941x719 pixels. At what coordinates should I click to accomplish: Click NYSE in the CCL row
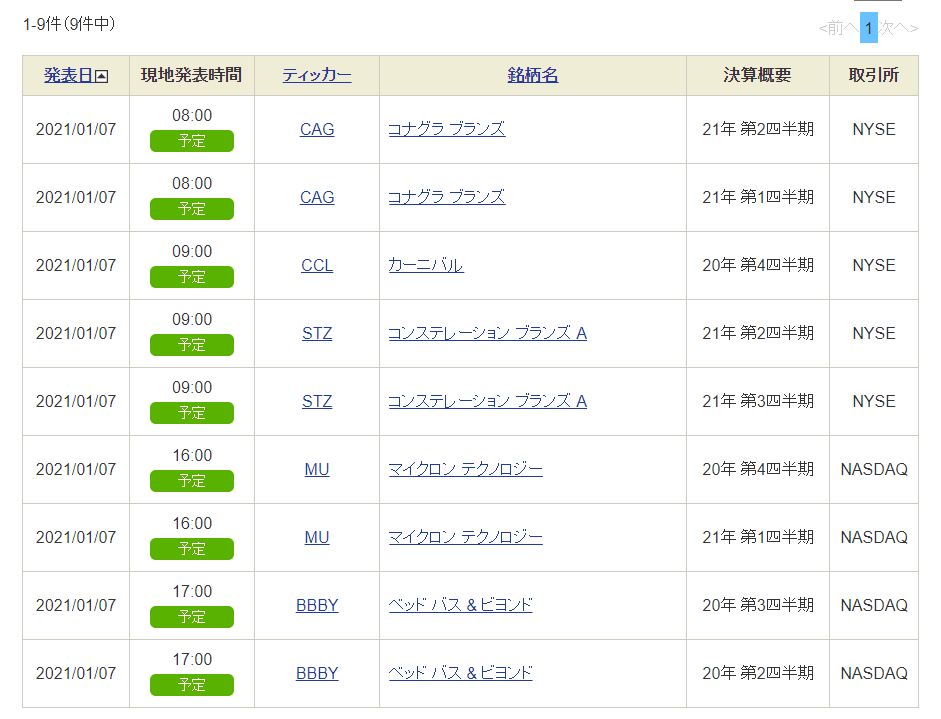coord(874,265)
